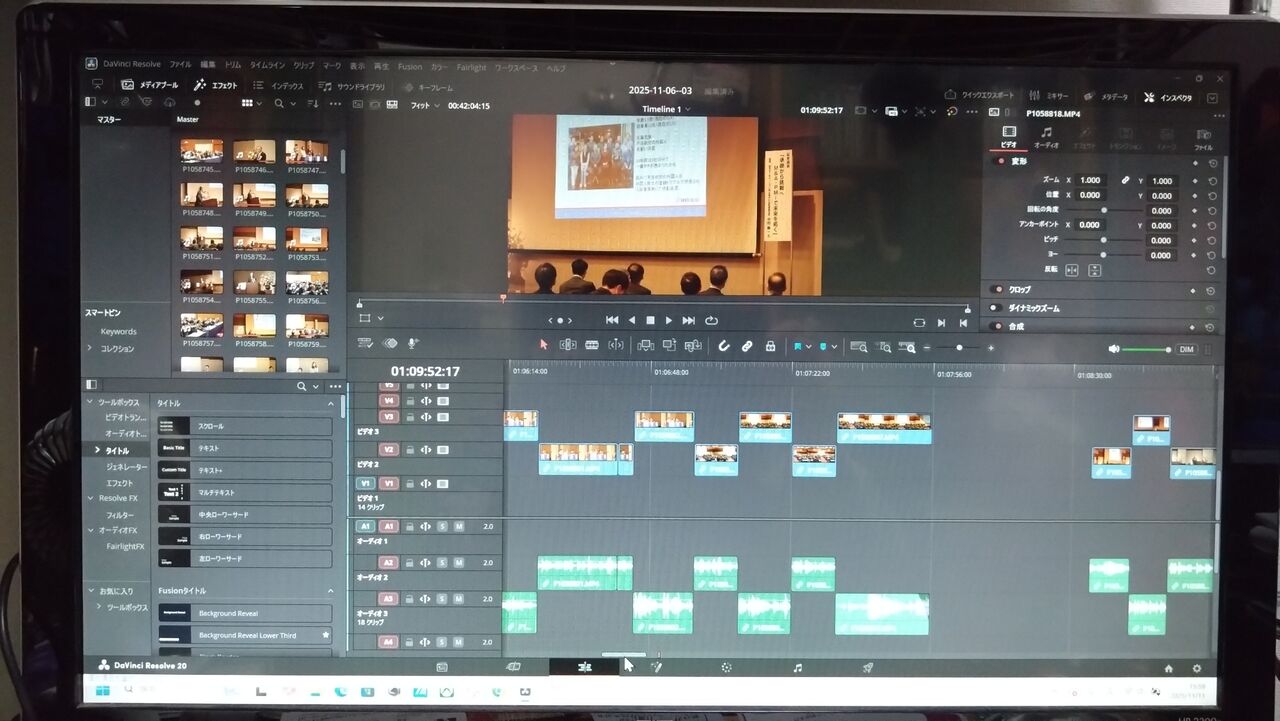The height and width of the screenshot is (721, 1280).
Task: Toggle the エフェクト panel button
Action: coord(216,85)
